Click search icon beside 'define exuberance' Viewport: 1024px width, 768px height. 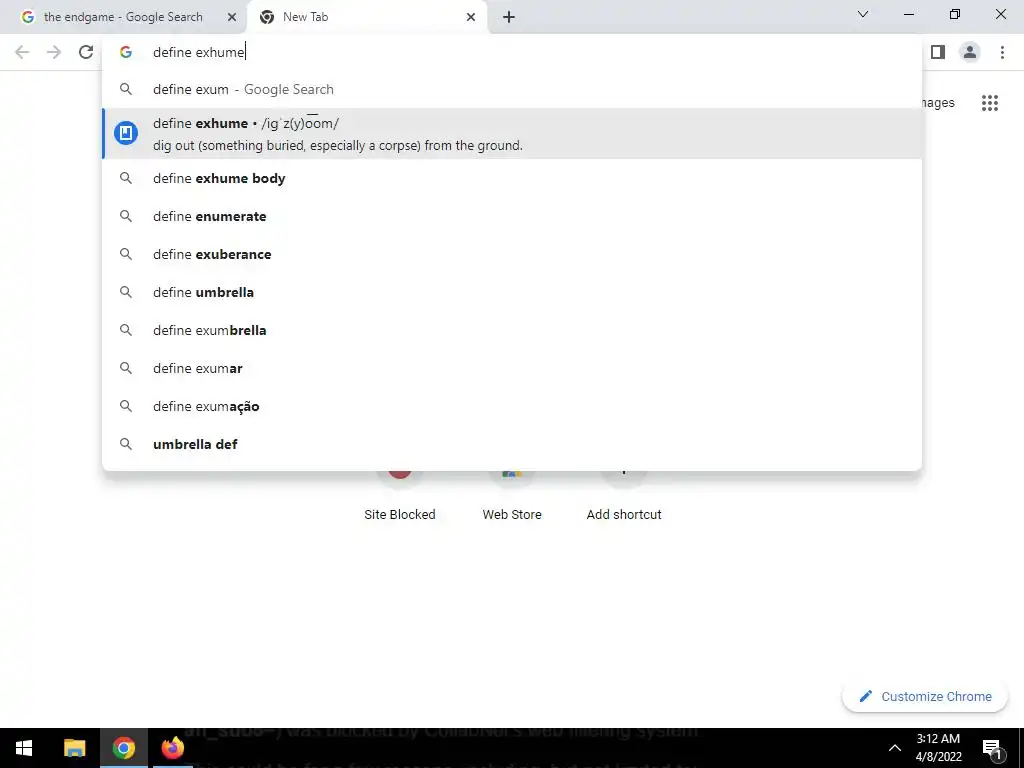126,254
